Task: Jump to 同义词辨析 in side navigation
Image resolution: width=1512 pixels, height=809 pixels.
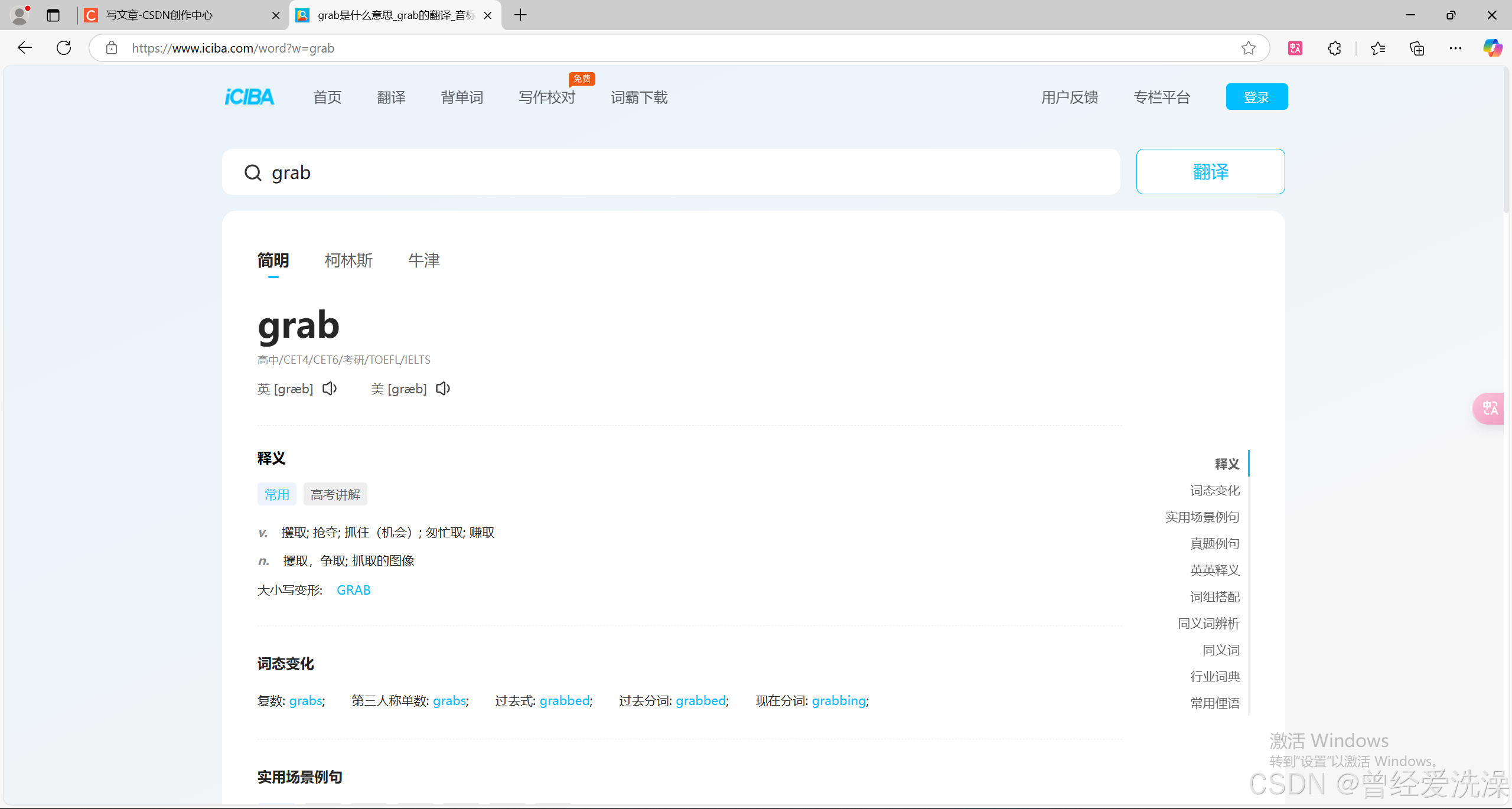Action: pos(1208,624)
